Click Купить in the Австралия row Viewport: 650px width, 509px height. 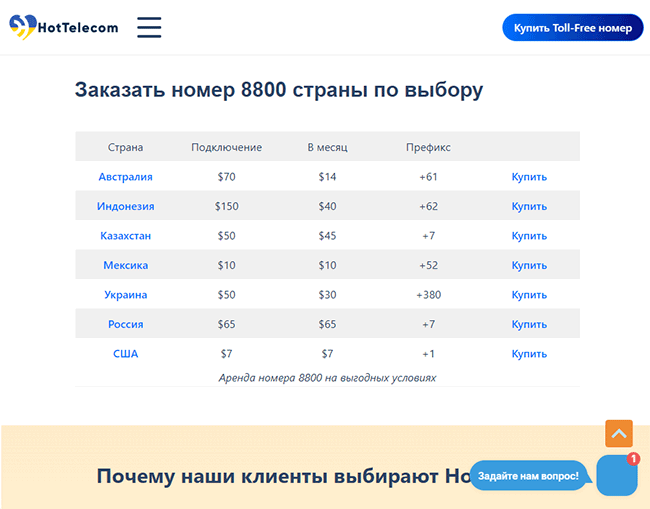coord(529,177)
